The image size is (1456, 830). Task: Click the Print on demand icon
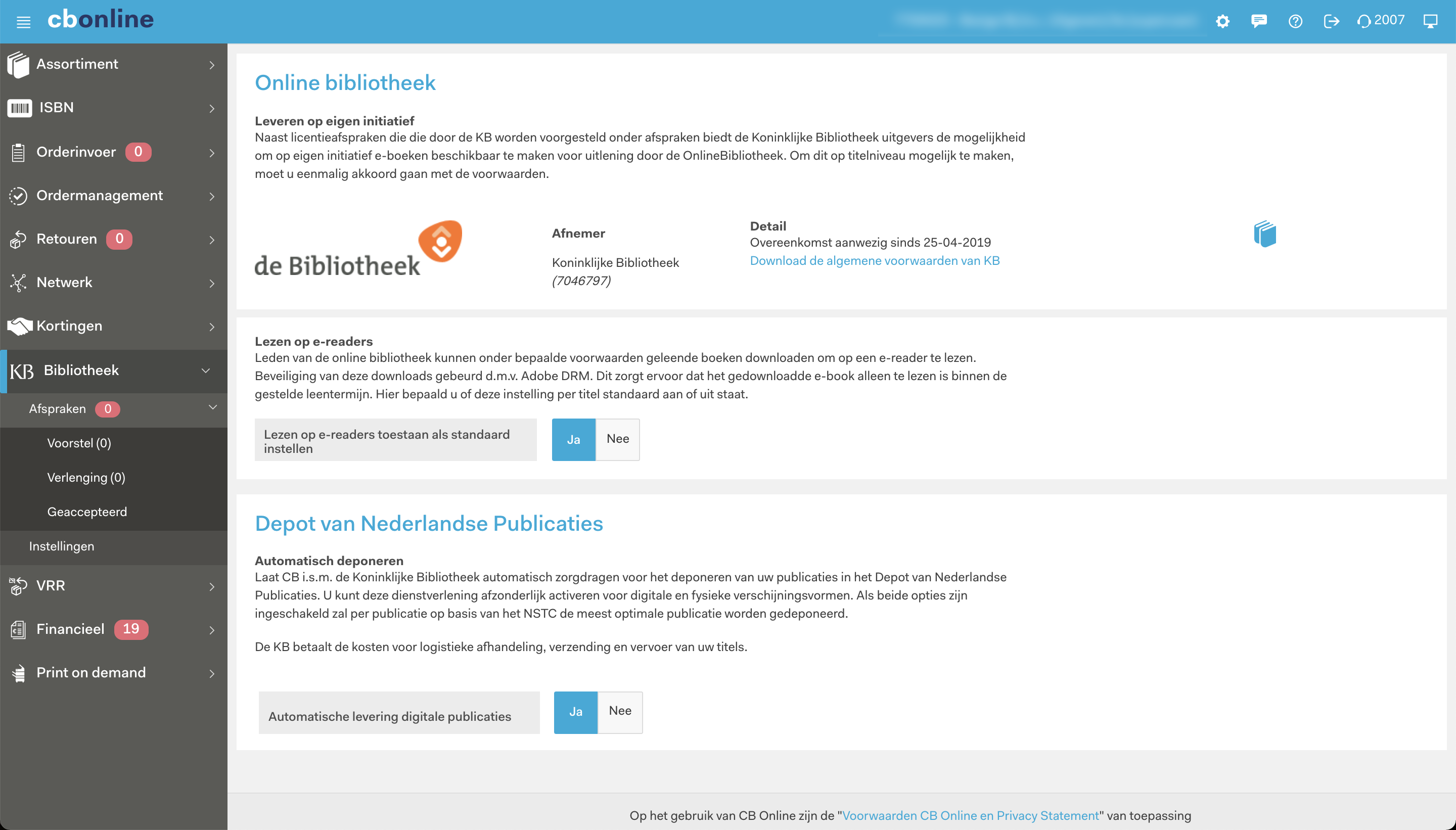pyautogui.click(x=18, y=673)
